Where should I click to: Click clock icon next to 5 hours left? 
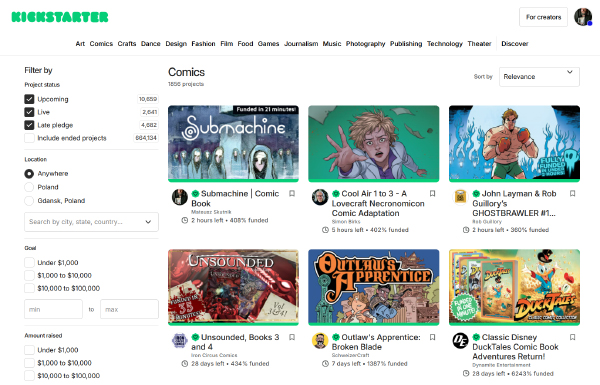click(325, 230)
